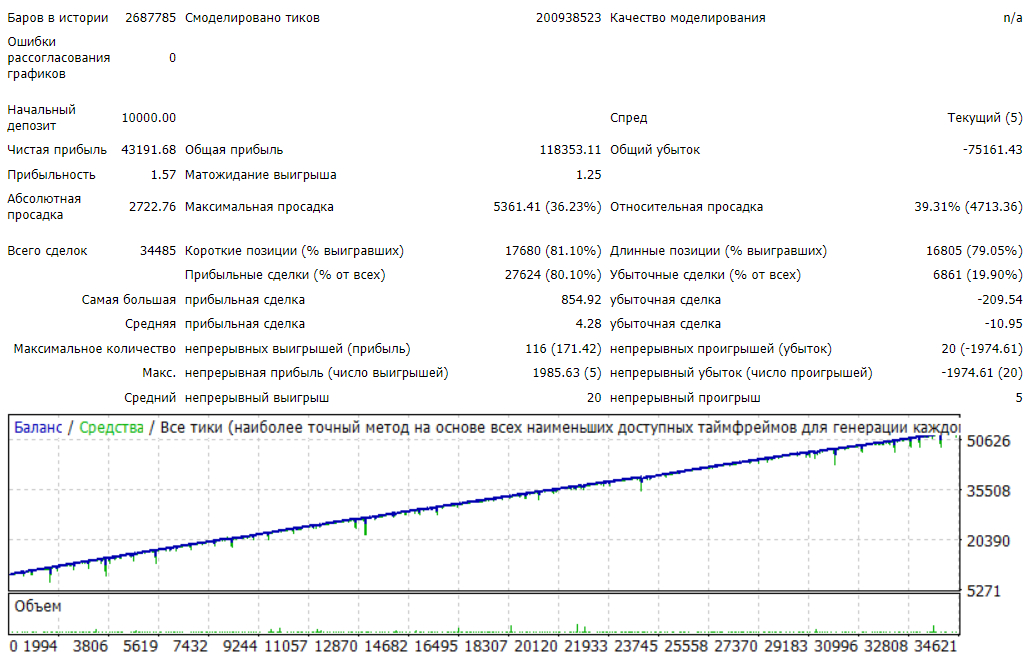Screen dimensions: 1031x663
Task: Click the Объем volume panel label
Action: [x=37, y=606]
